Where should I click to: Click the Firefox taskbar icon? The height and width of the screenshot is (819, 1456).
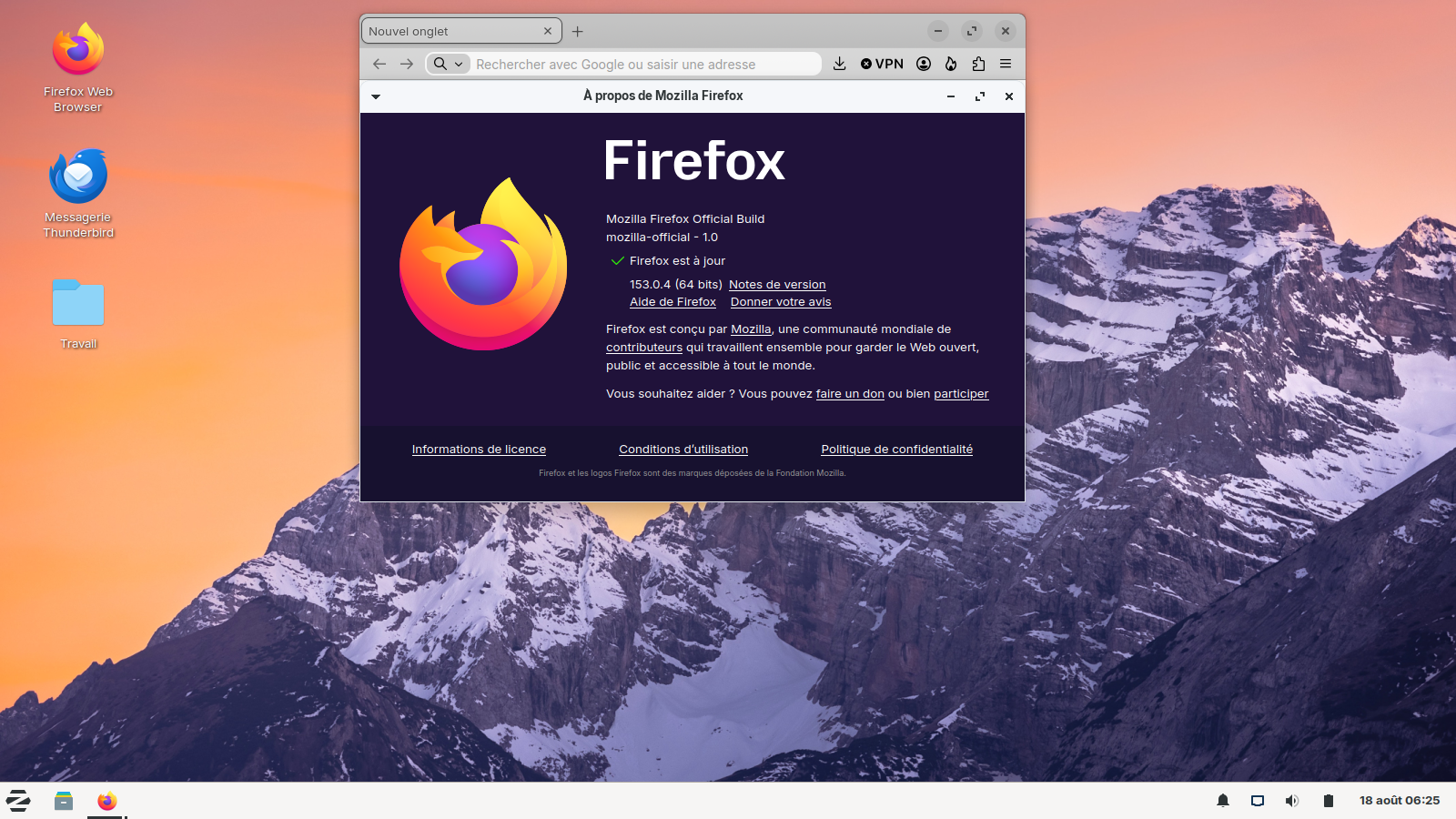click(x=107, y=801)
